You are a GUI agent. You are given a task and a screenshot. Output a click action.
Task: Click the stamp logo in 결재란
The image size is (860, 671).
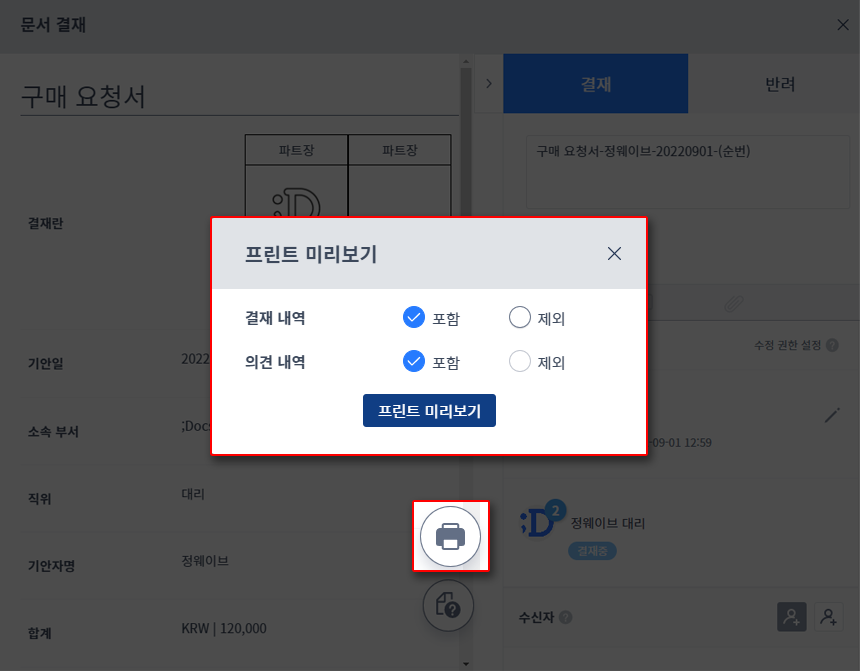(x=296, y=203)
